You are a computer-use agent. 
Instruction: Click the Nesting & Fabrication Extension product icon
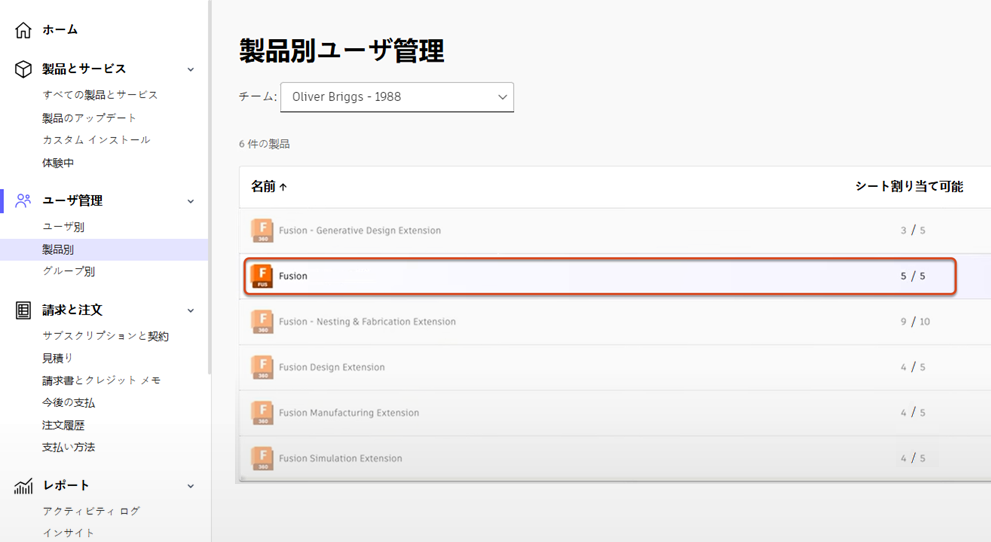[262, 322]
